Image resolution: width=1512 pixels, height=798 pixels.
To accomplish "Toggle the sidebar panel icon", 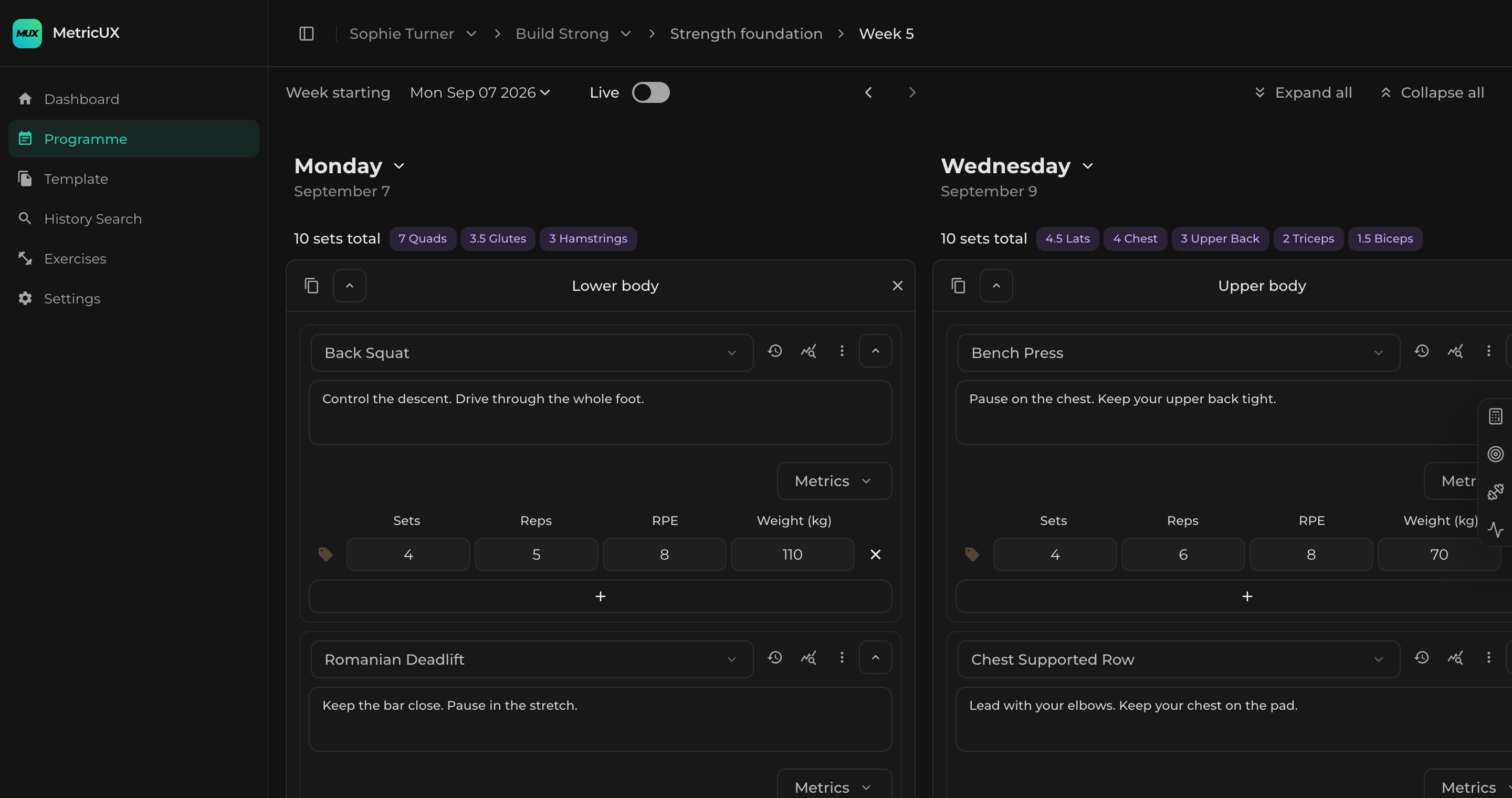I will click(x=307, y=34).
